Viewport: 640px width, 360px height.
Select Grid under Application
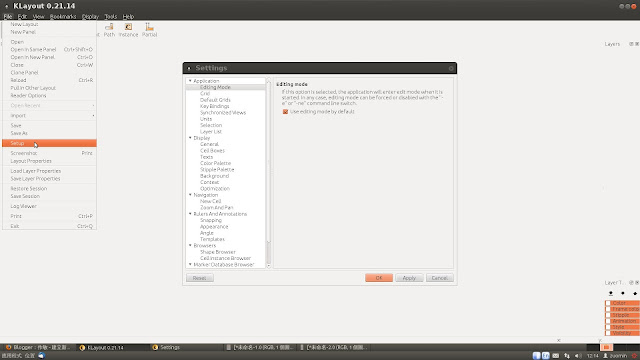tap(205, 93)
